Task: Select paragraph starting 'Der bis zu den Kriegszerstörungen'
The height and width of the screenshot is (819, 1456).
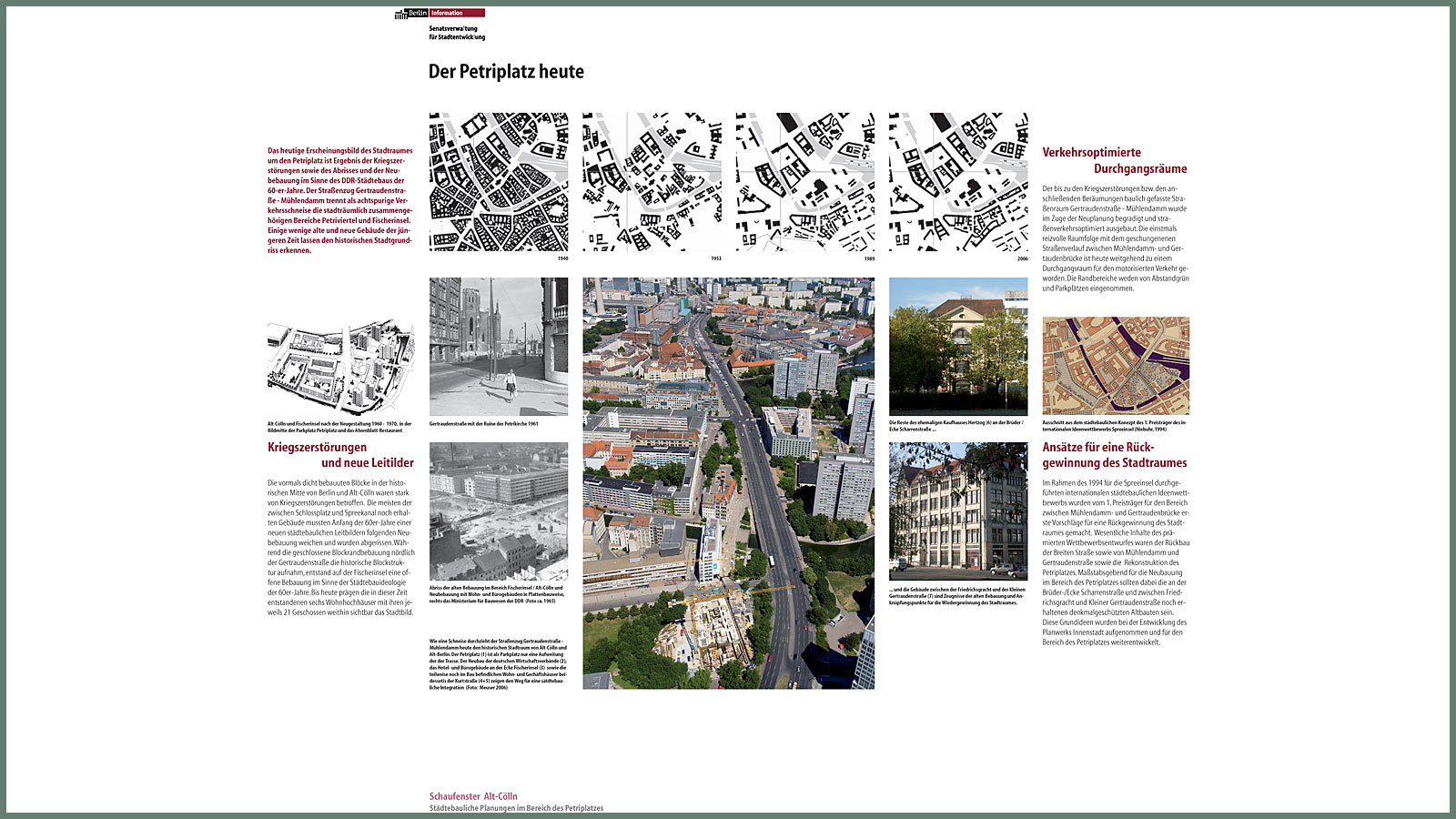Action: (x=1116, y=238)
